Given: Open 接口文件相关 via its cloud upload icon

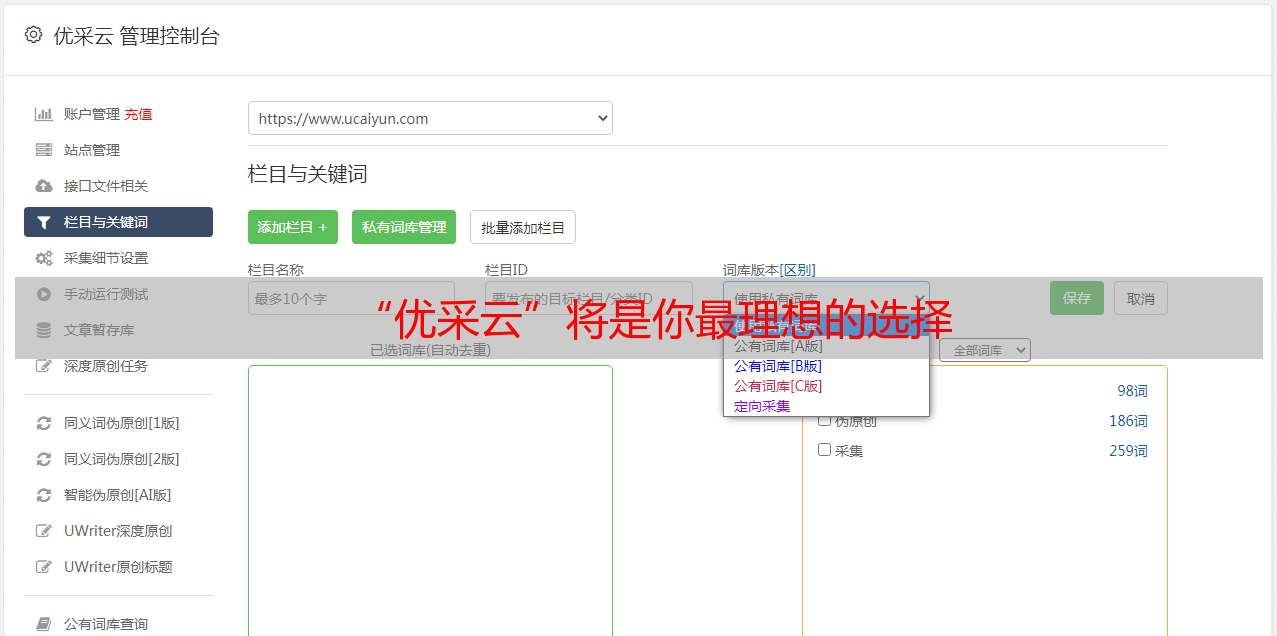Looking at the screenshot, I should (43, 186).
